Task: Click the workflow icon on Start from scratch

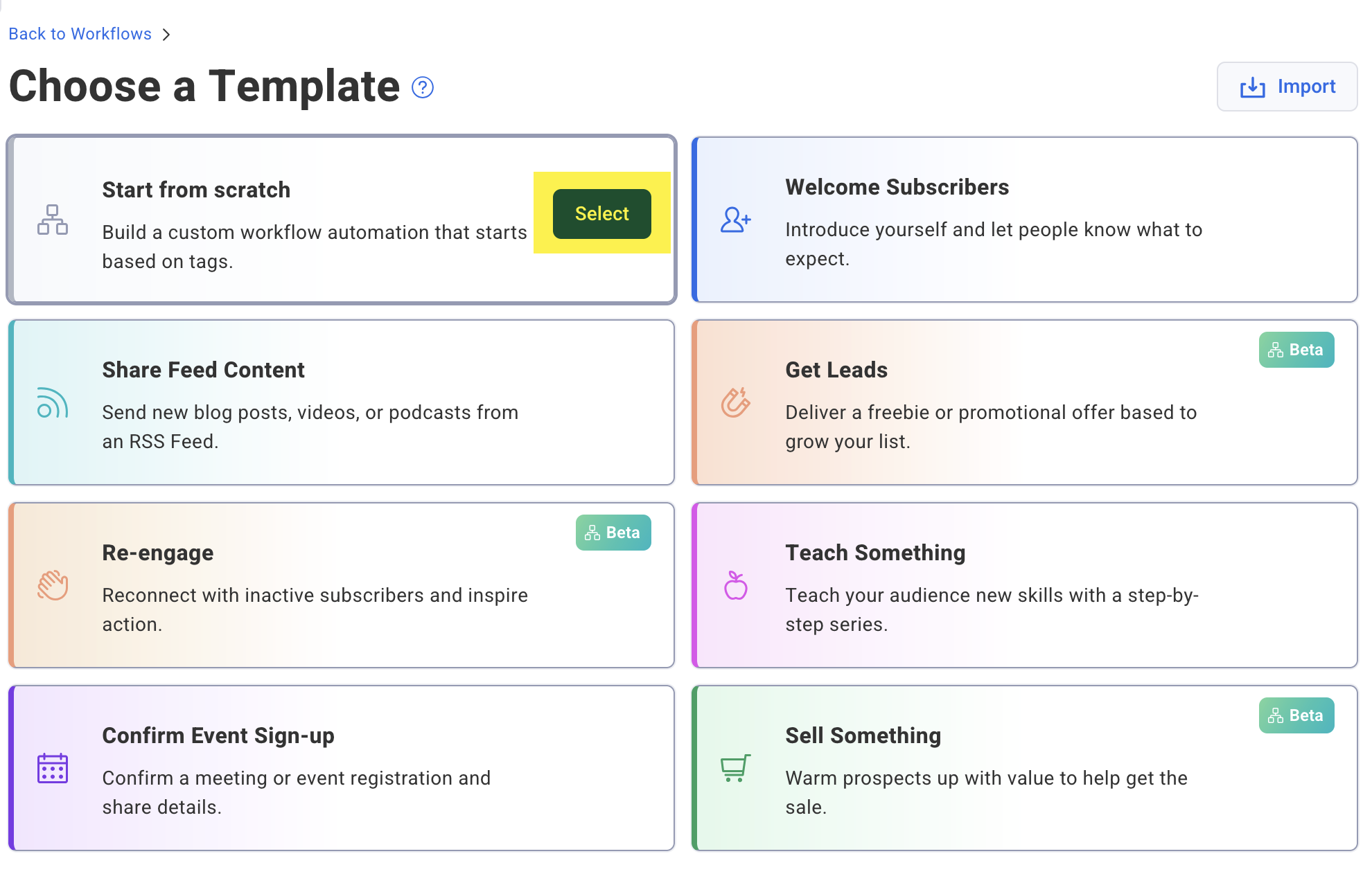Action: [53, 220]
